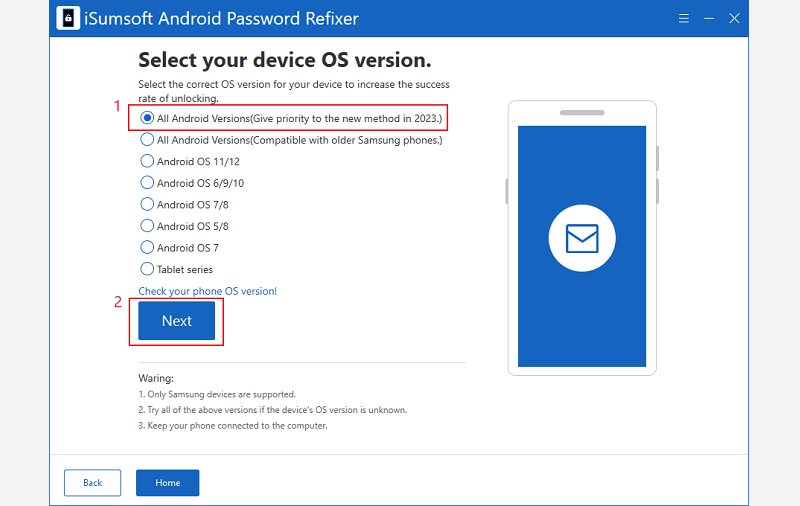
Task: Click the heading Select your device OS version
Action: 285,60
